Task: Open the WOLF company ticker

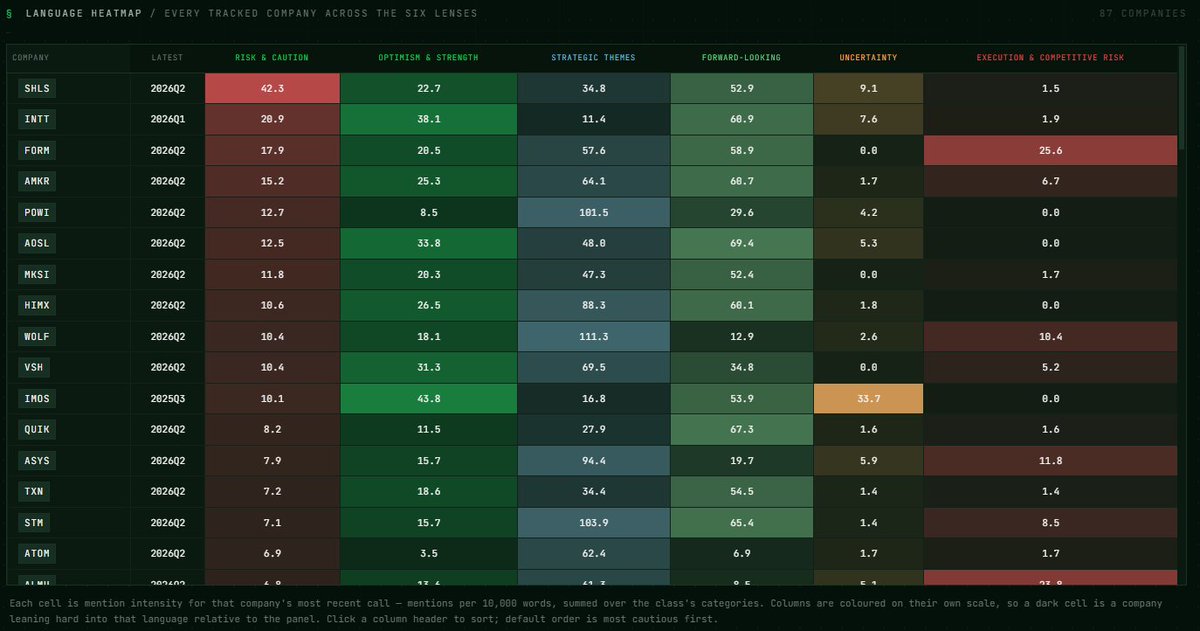Action: pyautogui.click(x=38, y=337)
